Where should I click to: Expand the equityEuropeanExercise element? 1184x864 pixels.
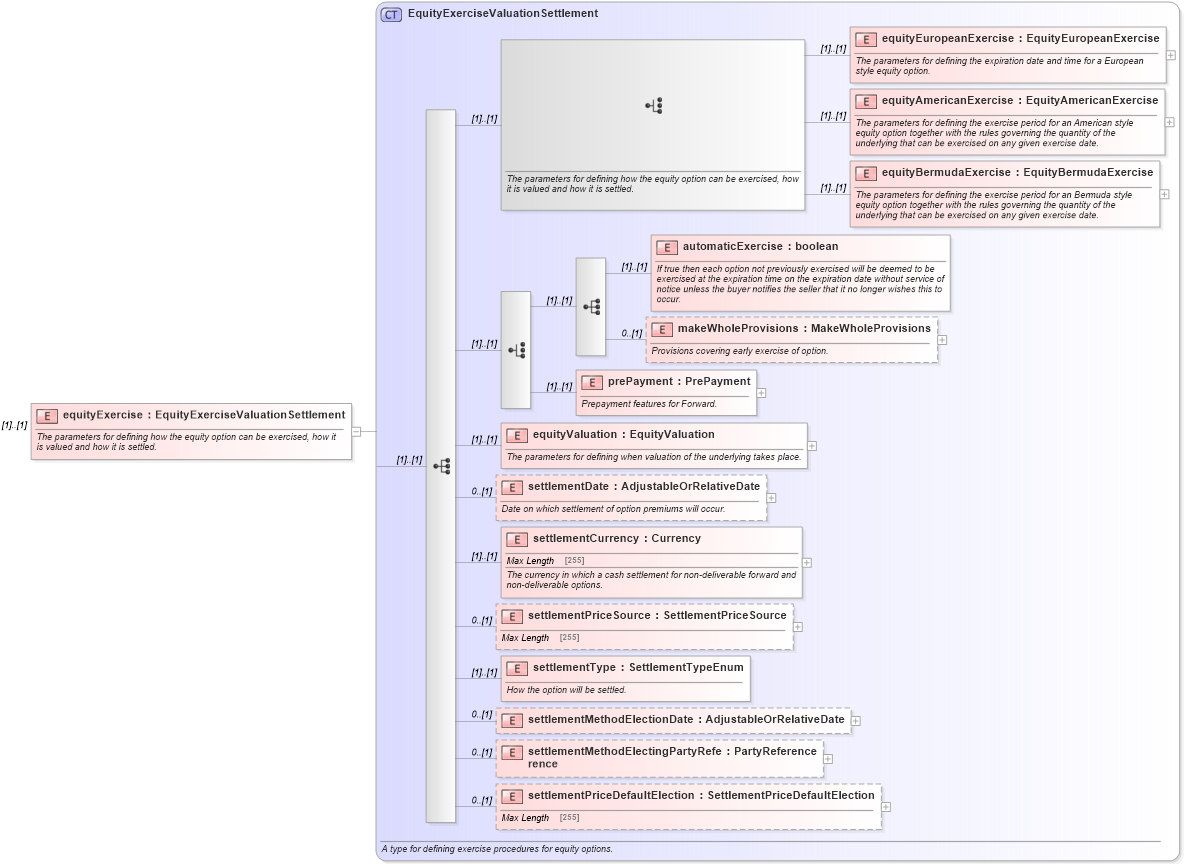click(x=1170, y=55)
